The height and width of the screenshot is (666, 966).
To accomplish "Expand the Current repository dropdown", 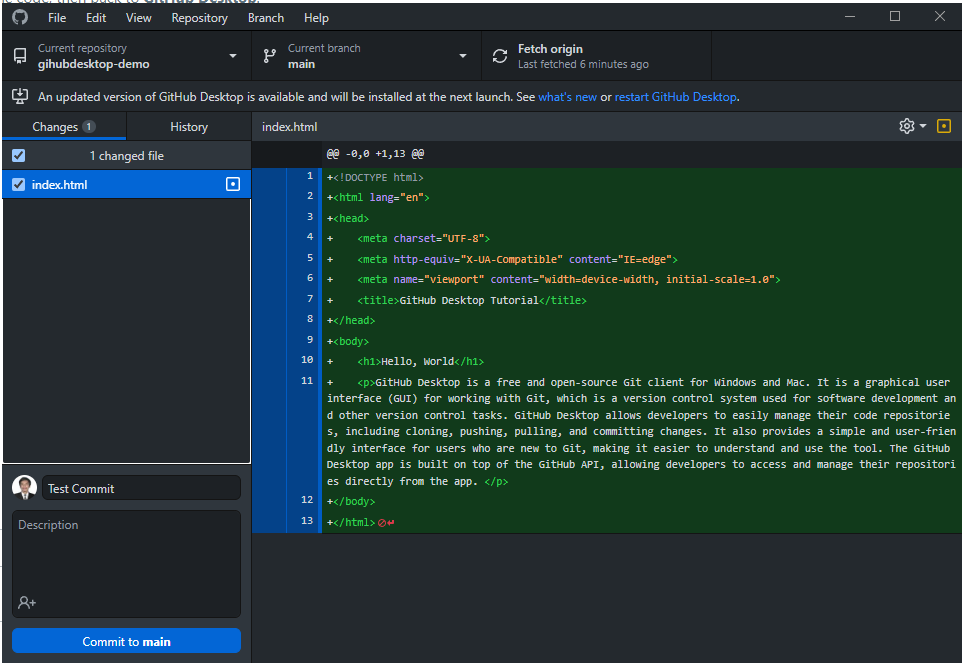I will pyautogui.click(x=233, y=56).
